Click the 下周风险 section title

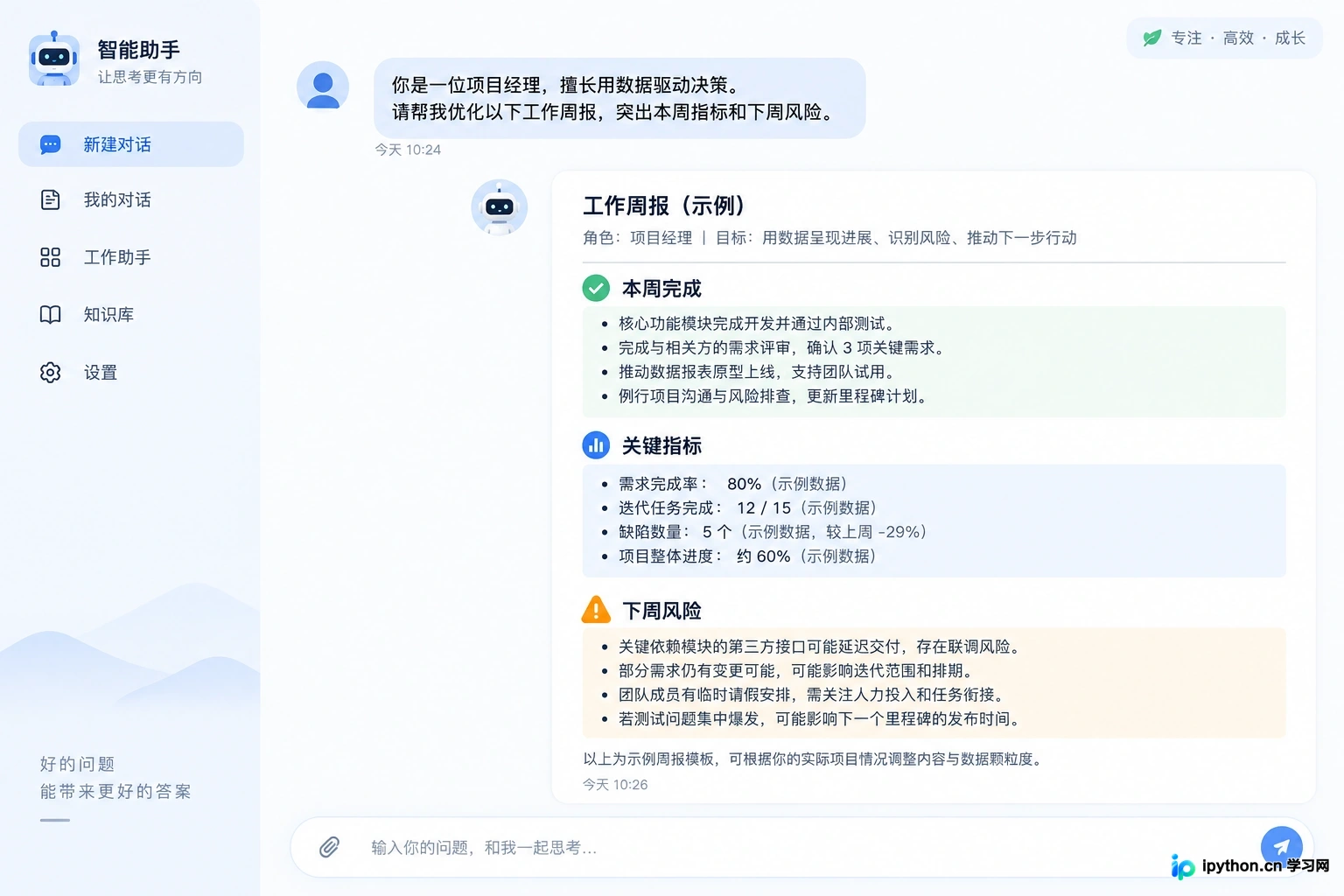click(x=661, y=611)
